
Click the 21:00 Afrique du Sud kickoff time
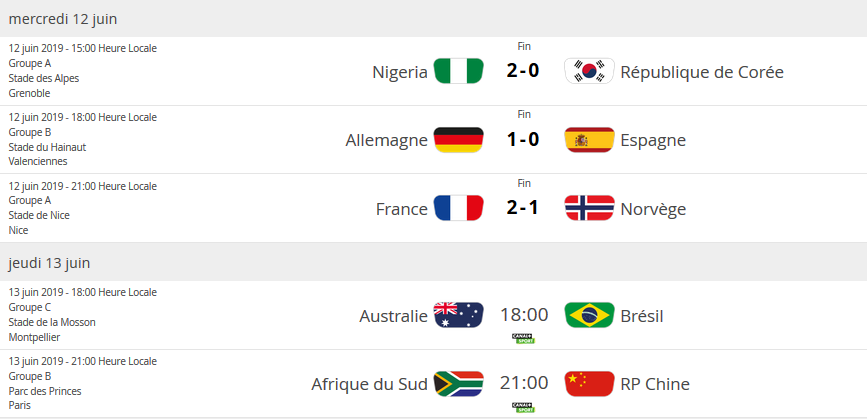[524, 384]
